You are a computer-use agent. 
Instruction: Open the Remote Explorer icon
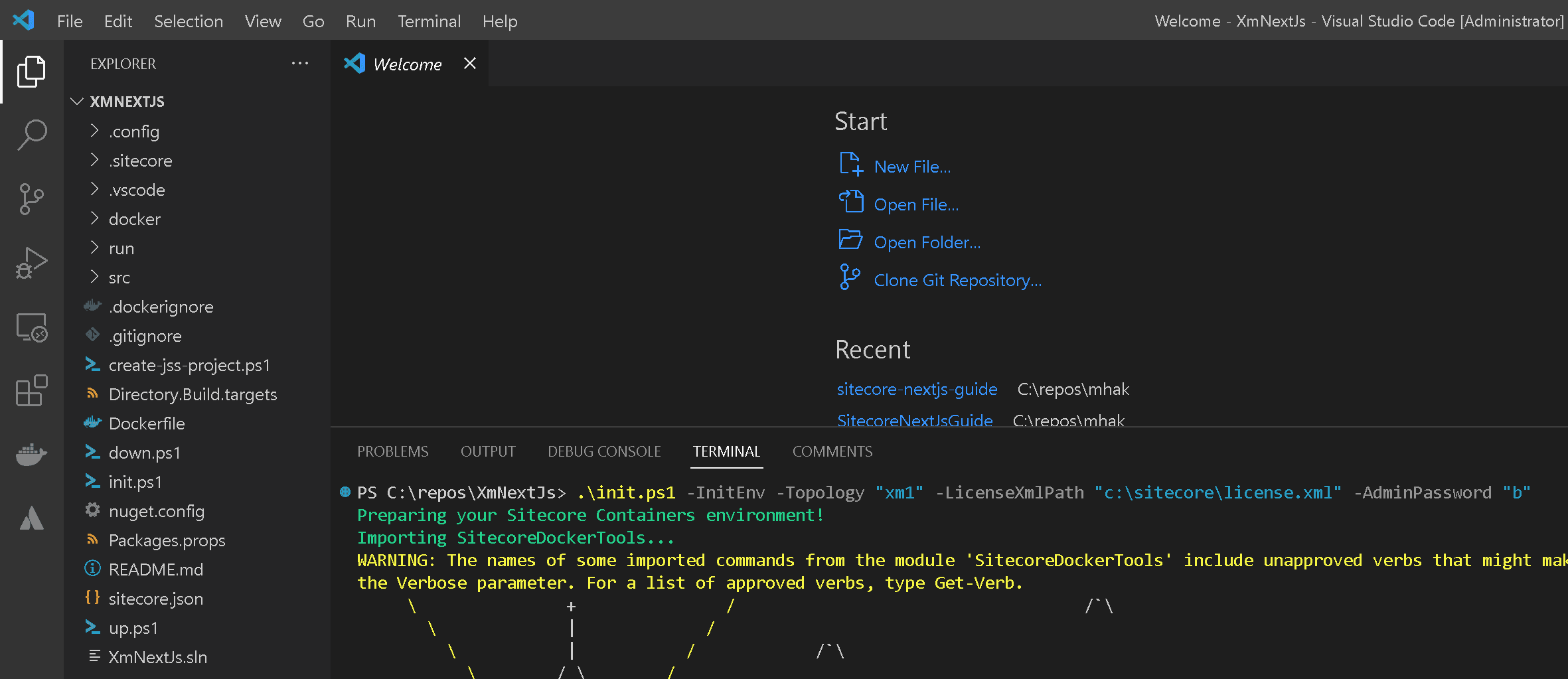31,327
